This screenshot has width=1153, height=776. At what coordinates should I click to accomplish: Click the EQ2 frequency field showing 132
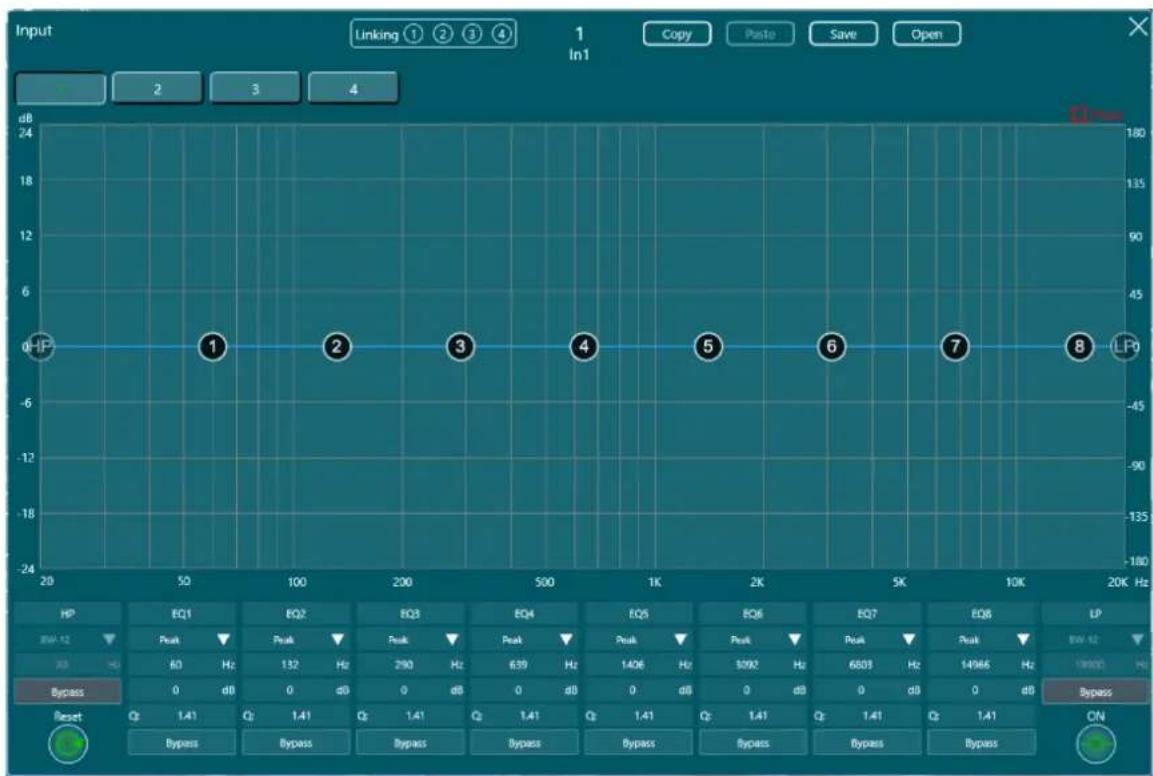tap(296, 665)
